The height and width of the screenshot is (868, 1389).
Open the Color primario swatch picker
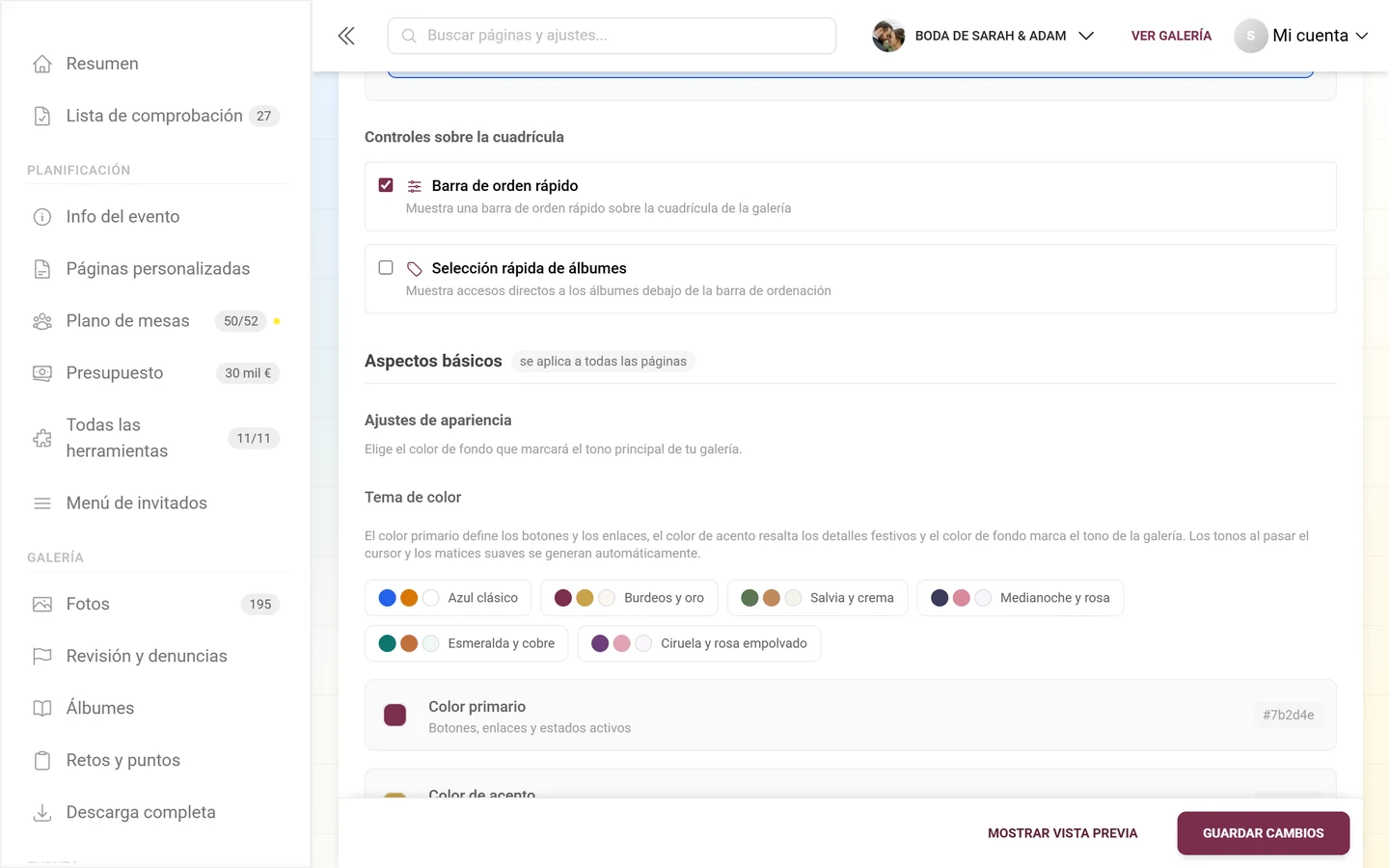[x=395, y=715]
